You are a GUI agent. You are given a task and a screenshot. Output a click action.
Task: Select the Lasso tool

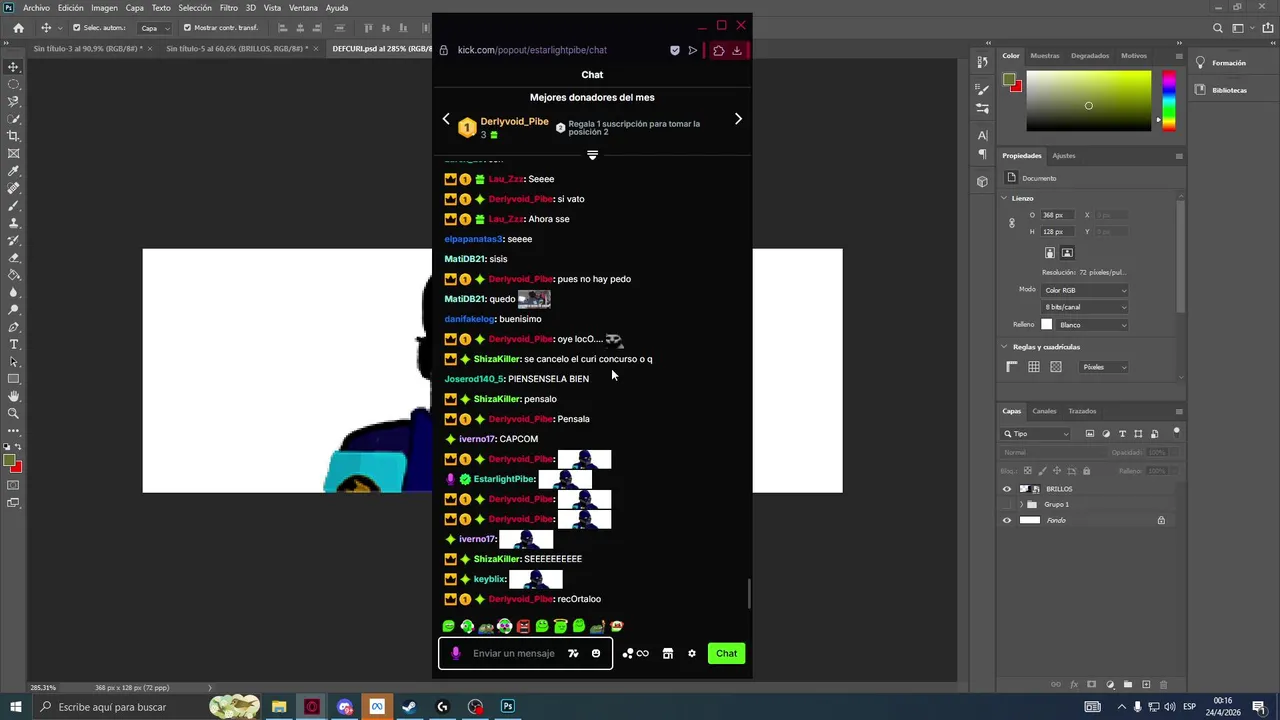pyautogui.click(x=13, y=101)
